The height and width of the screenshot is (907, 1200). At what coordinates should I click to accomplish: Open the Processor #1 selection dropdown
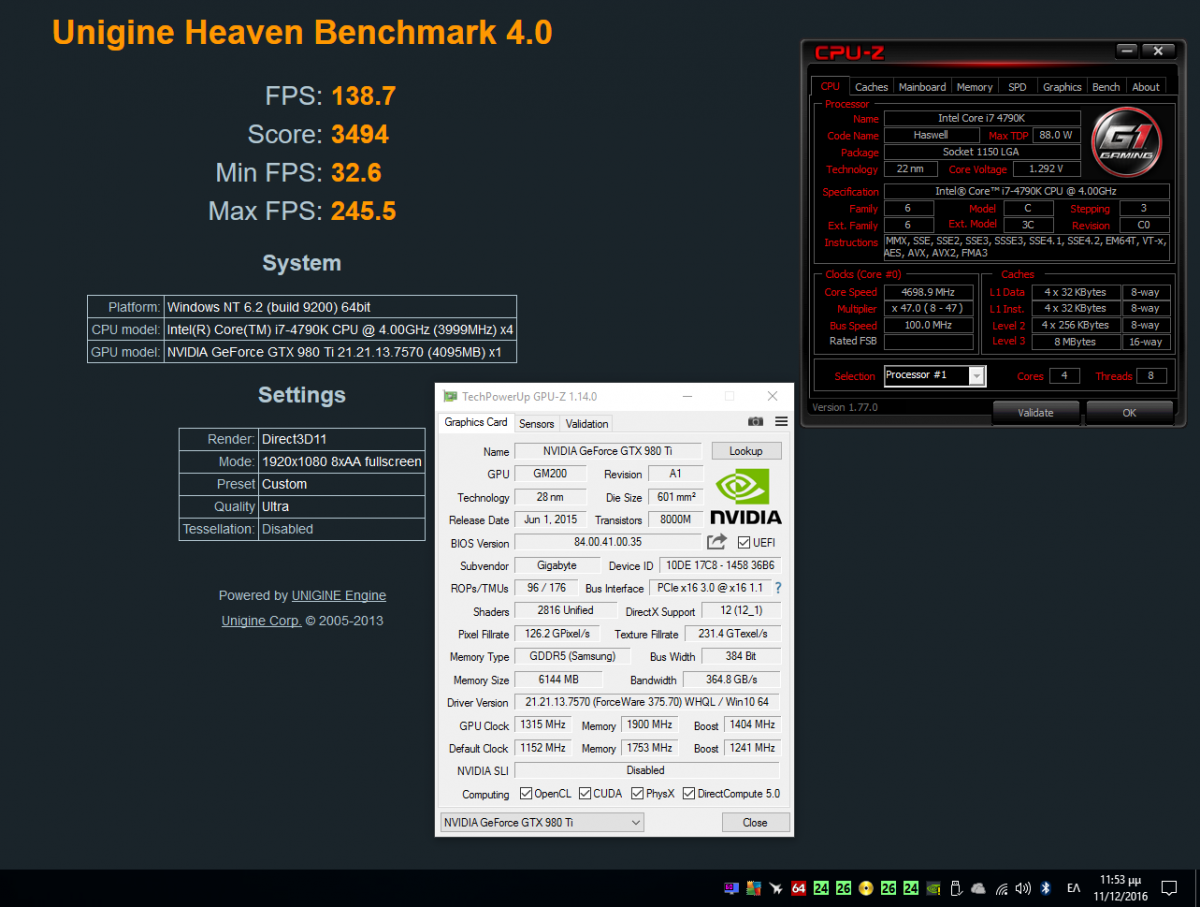[x=935, y=376]
